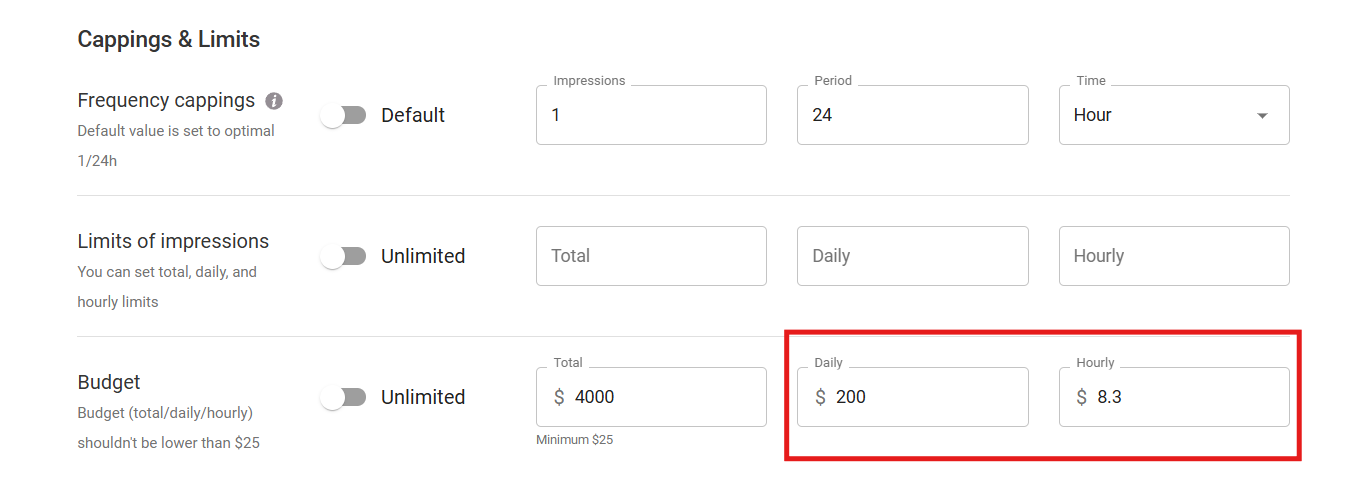The image size is (1366, 485).
Task: Click the budget minimum description under Budget
Action: [x=168, y=427]
